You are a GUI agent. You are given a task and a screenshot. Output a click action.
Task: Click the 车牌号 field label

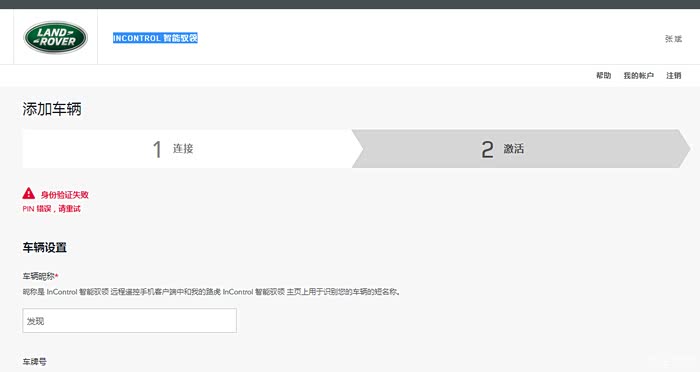tap(34, 362)
